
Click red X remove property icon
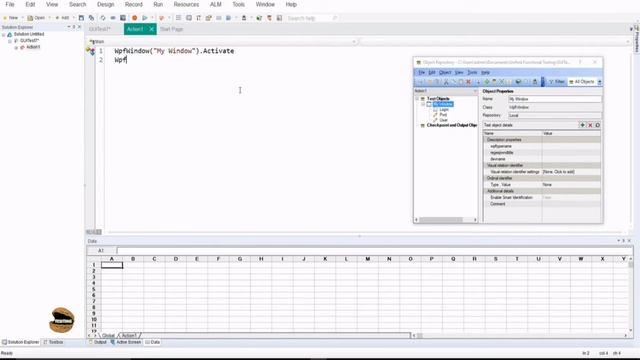590,125
